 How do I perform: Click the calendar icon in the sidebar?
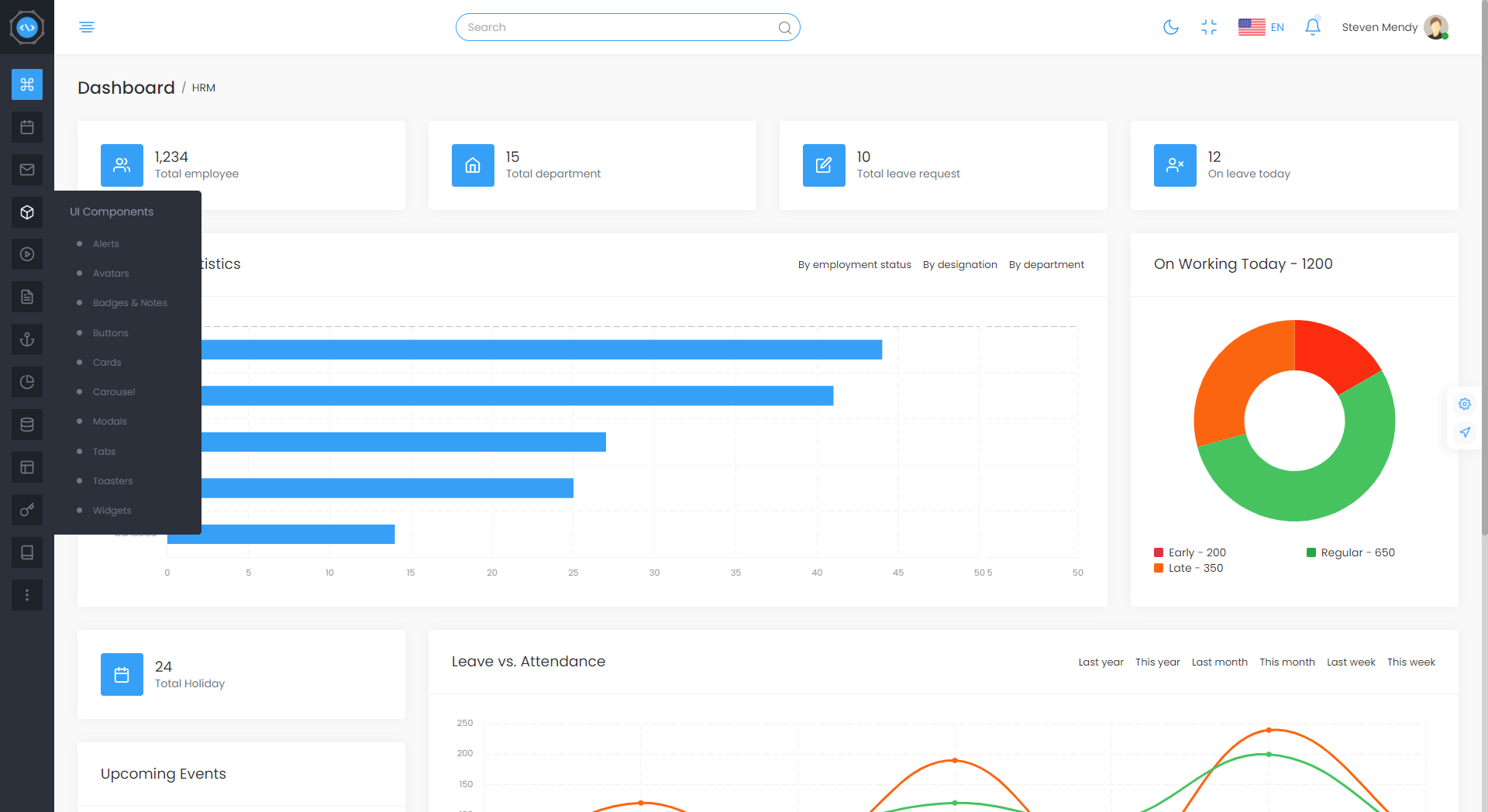click(27, 127)
